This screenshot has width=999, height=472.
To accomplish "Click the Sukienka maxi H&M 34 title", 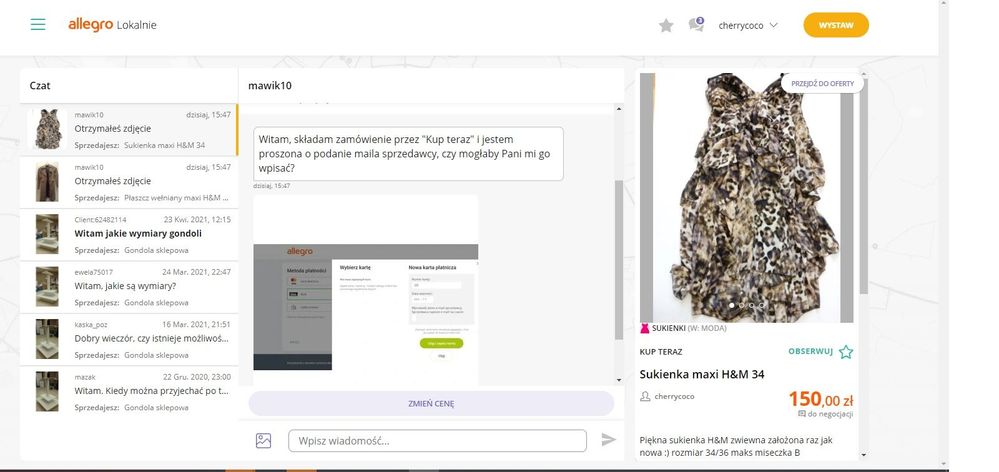I will (x=702, y=375).
